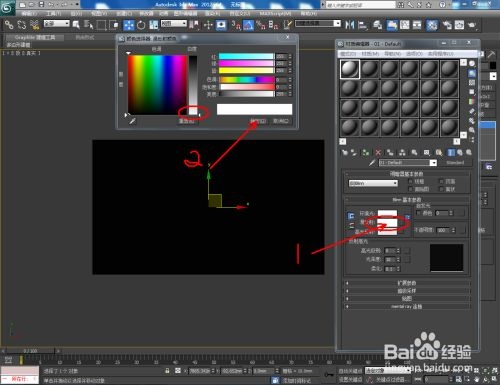Enable the Face Map checkbox
The height and width of the screenshot is (385, 500).
pyautogui.click(x=411, y=189)
